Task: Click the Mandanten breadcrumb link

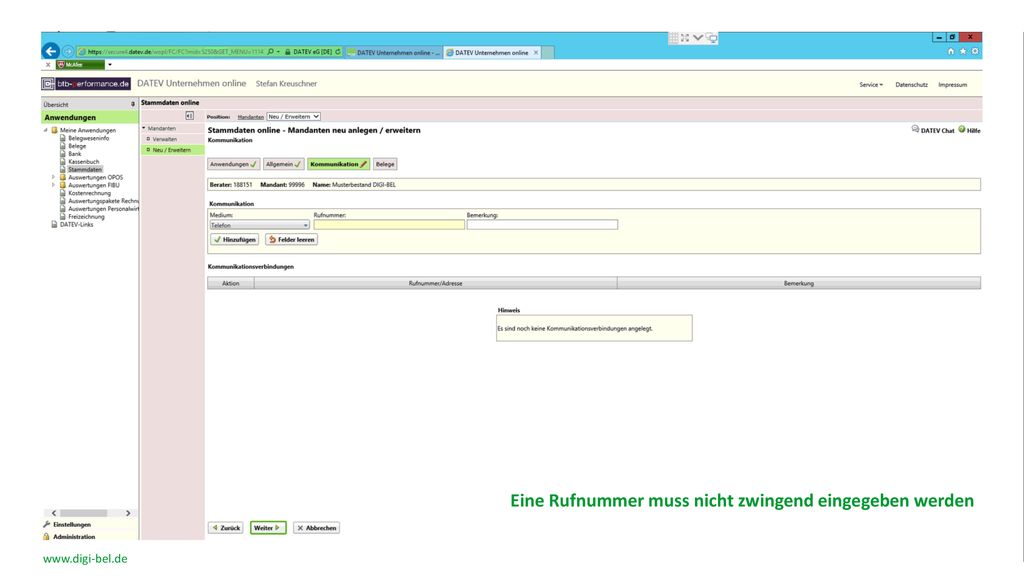Action: [251, 117]
